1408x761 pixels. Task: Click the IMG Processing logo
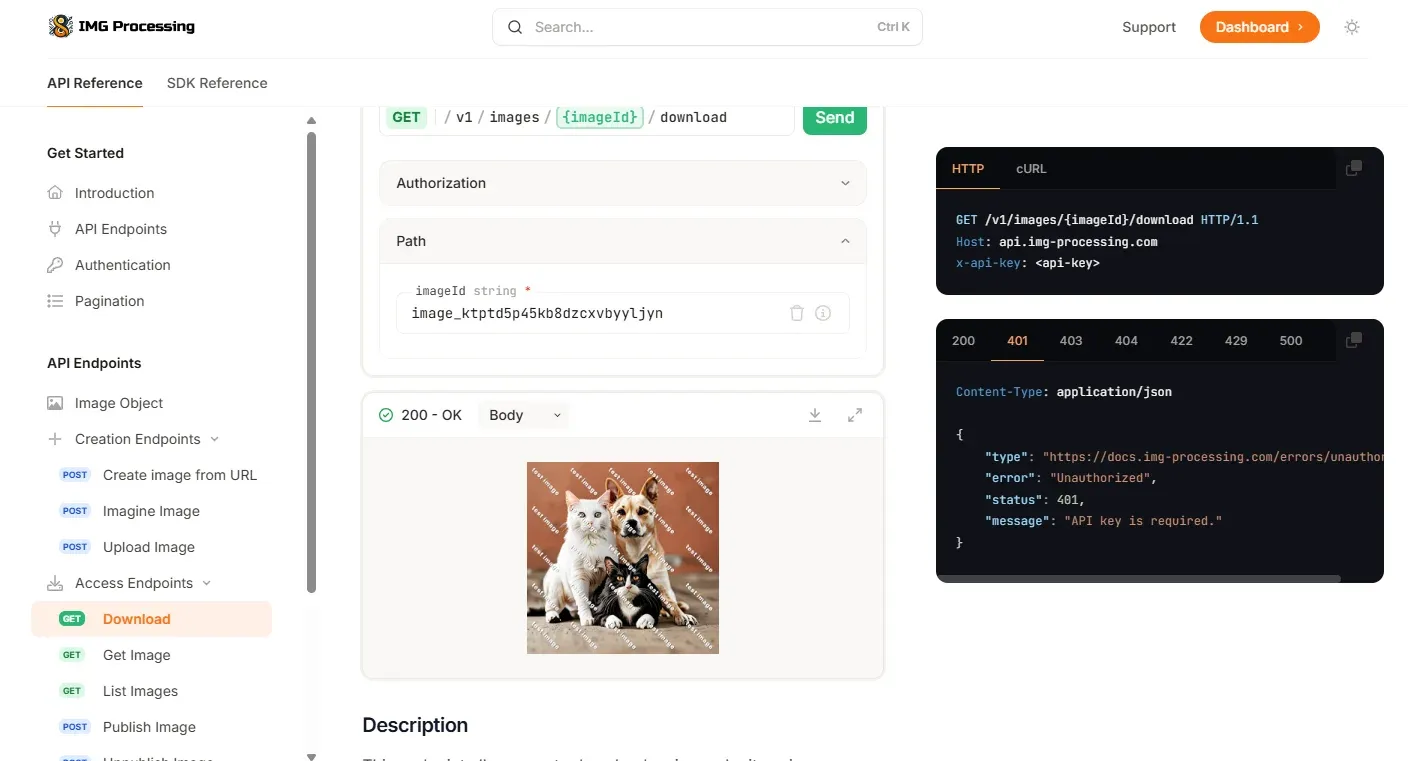pyautogui.click(x=122, y=27)
